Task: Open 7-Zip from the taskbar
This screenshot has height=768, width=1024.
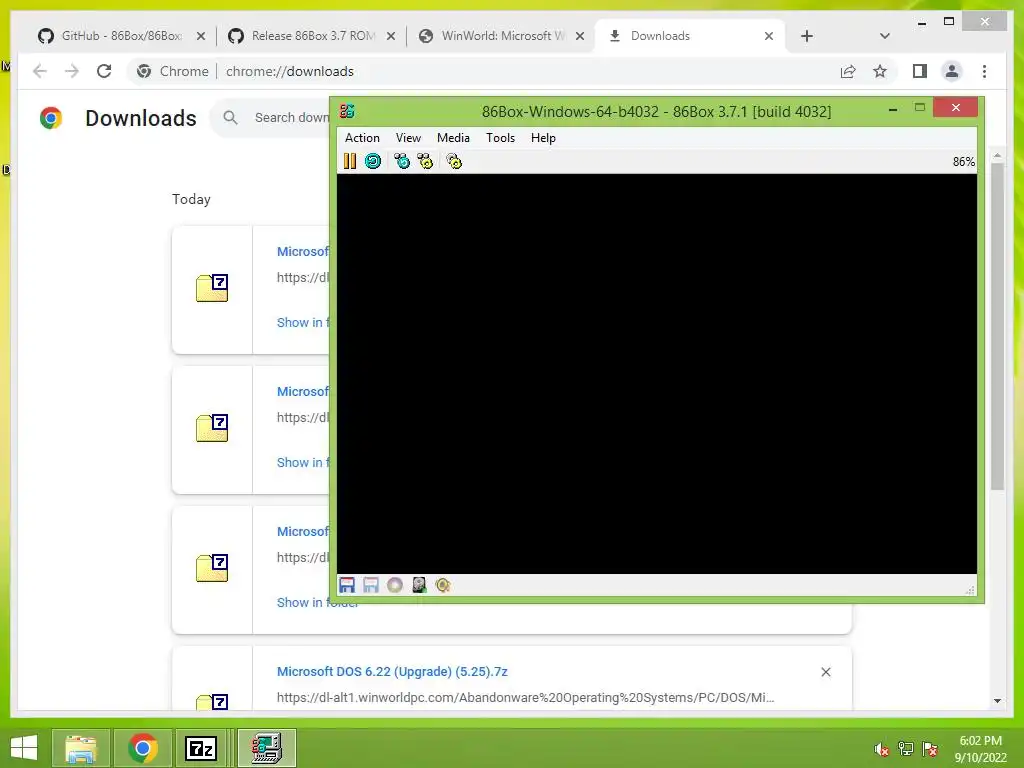Action: tap(200, 748)
